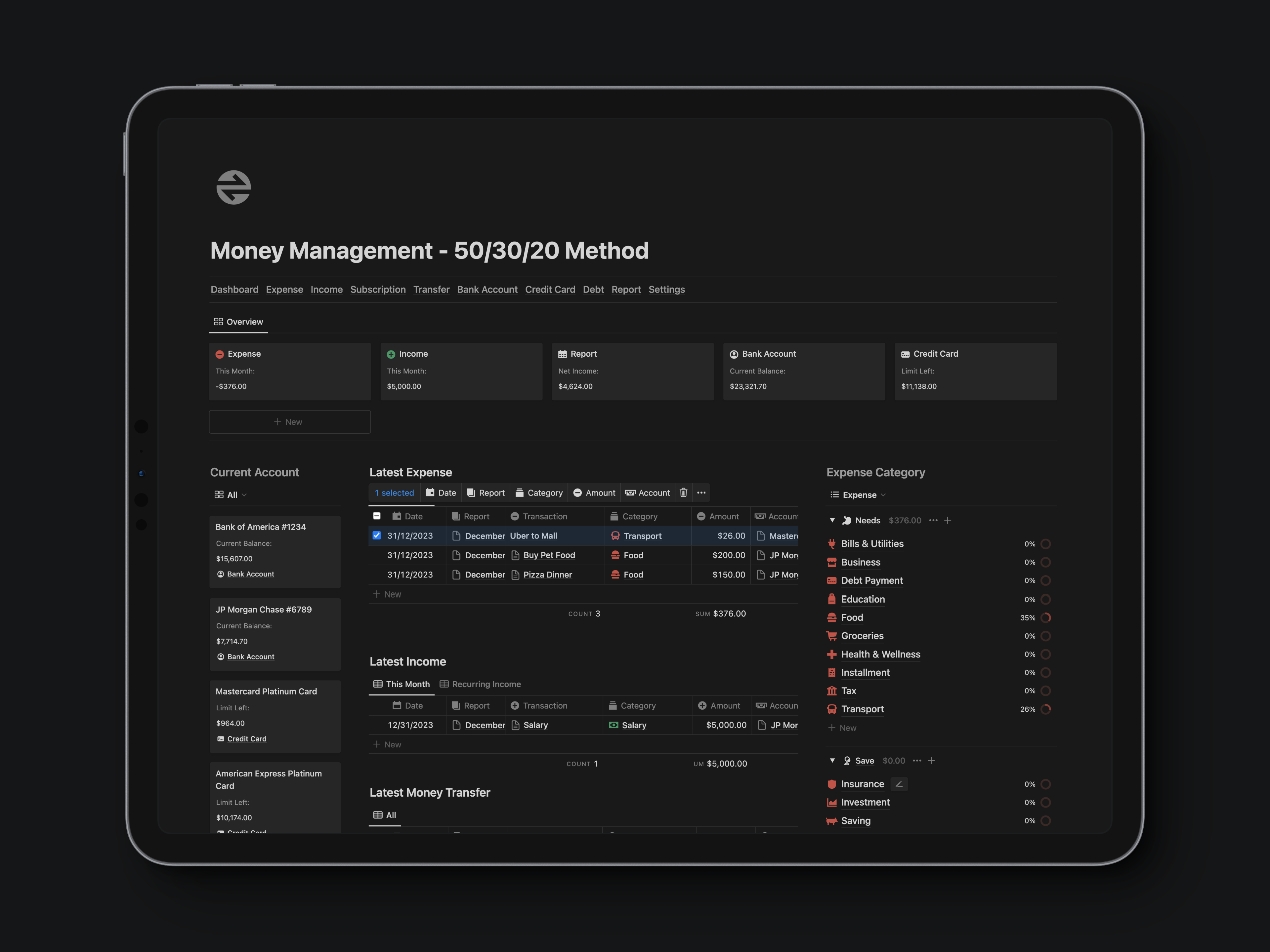The width and height of the screenshot is (1270, 952).
Task: Open the ellipsis menu next to Save group
Action: click(917, 760)
